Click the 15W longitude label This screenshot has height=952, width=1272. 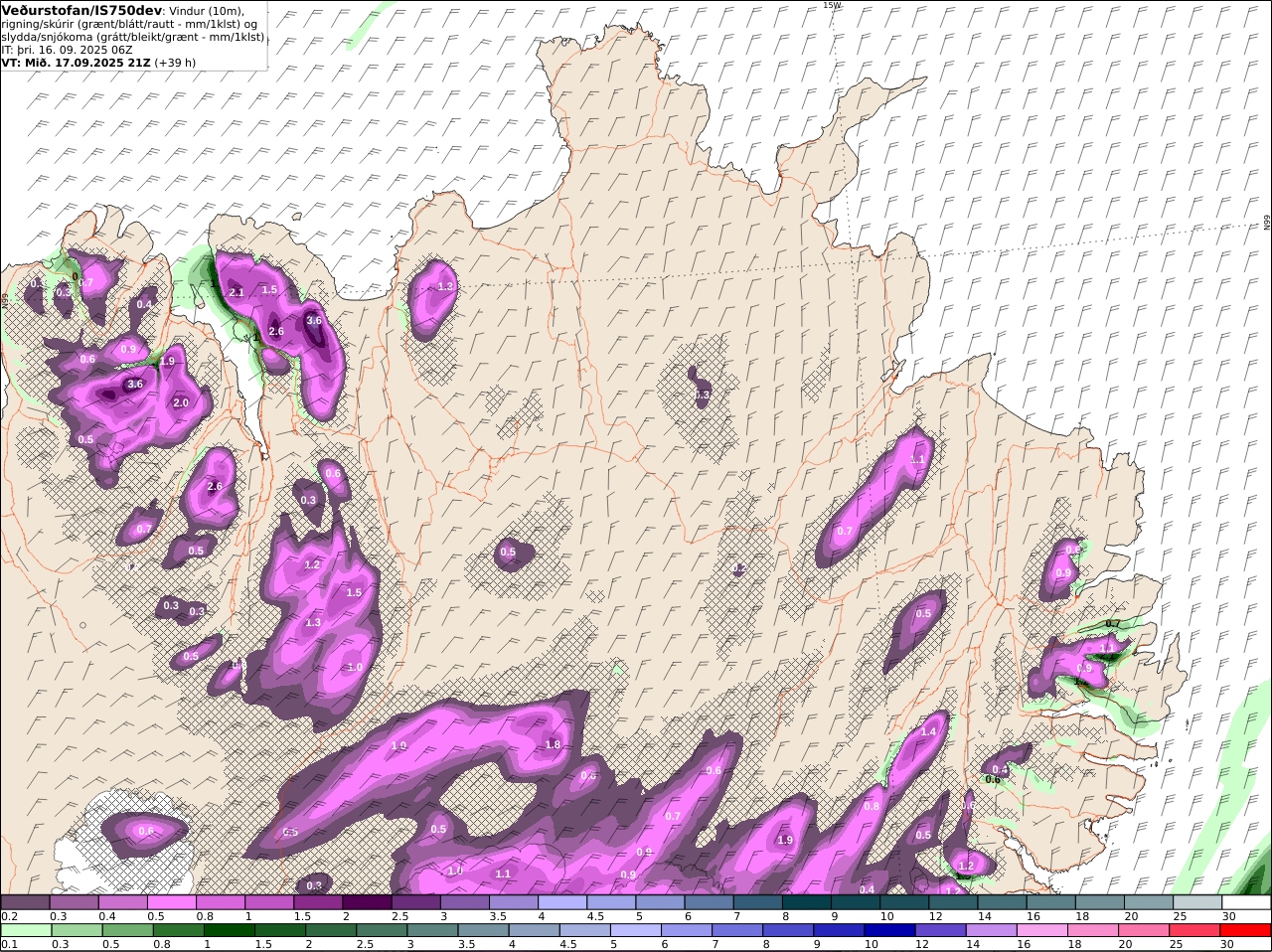coord(832,5)
